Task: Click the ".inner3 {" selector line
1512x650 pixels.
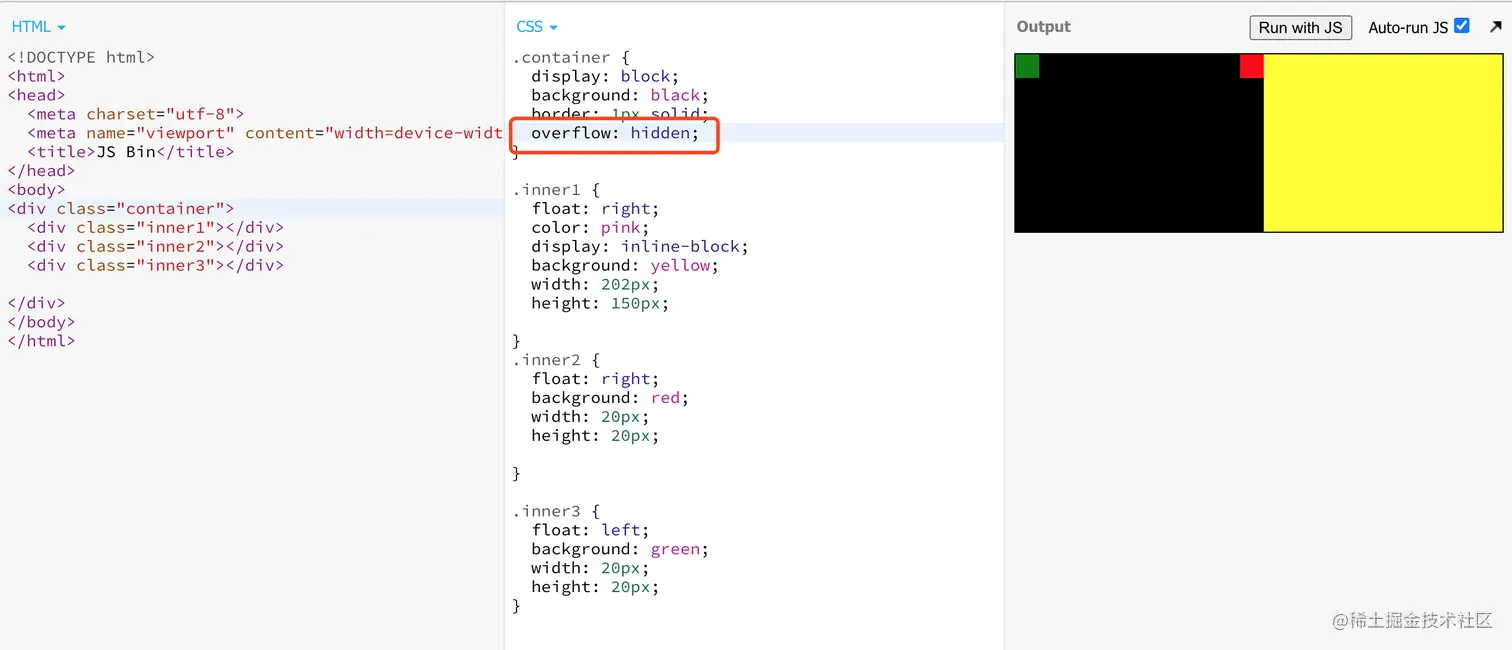Action: point(556,511)
